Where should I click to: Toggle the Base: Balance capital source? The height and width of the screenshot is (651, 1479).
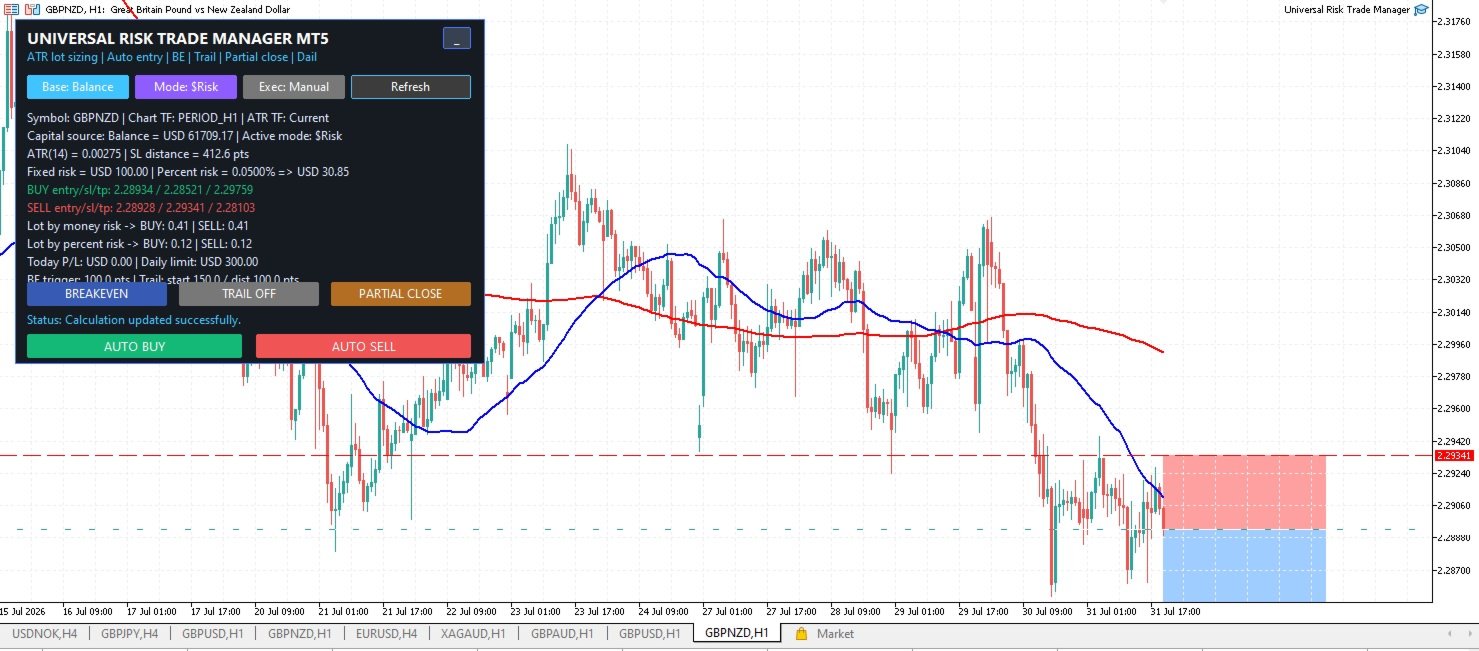78,87
